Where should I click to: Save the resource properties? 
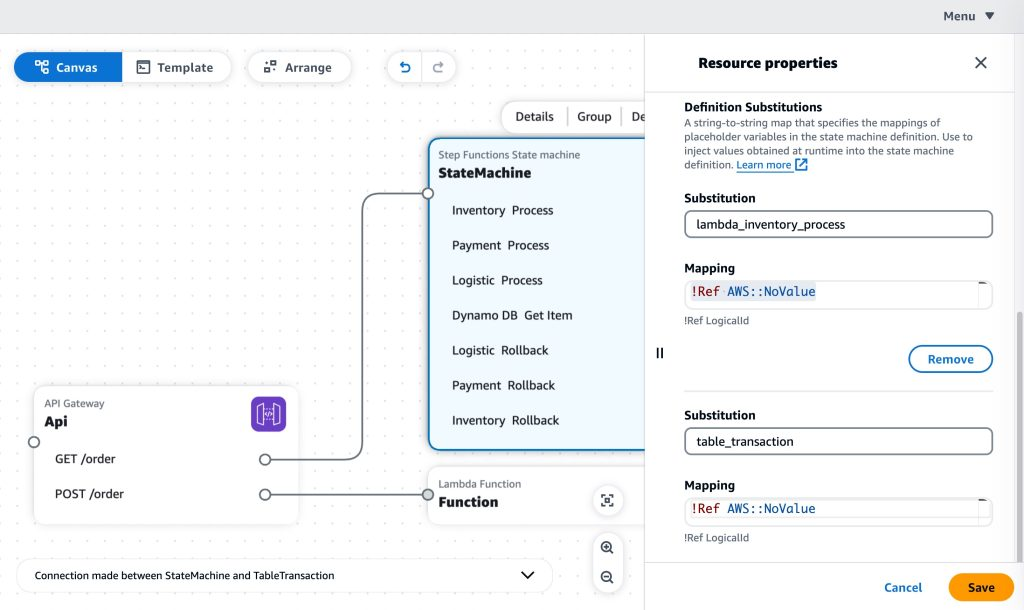(x=980, y=587)
